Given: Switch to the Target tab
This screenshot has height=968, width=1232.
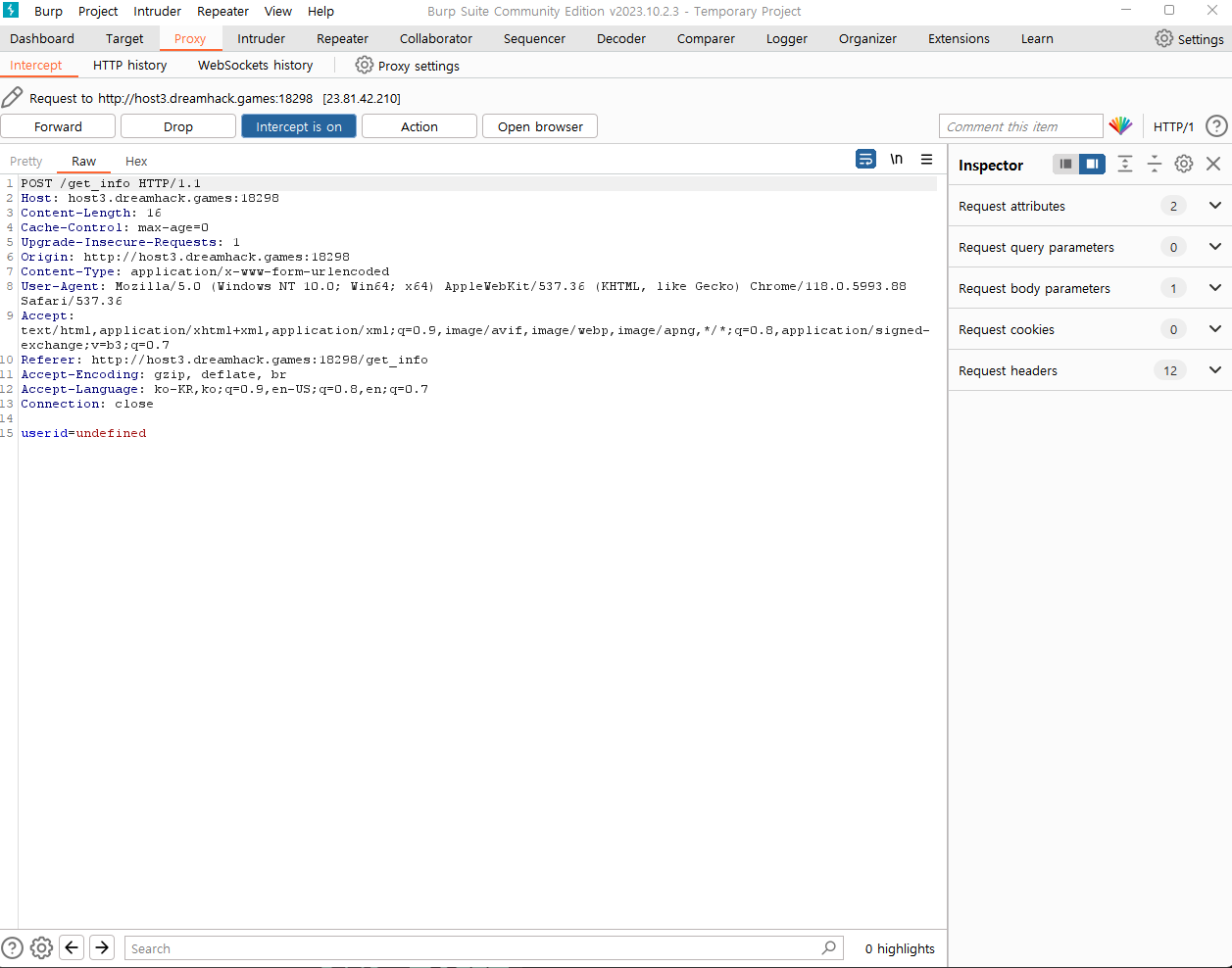Looking at the screenshot, I should point(124,38).
